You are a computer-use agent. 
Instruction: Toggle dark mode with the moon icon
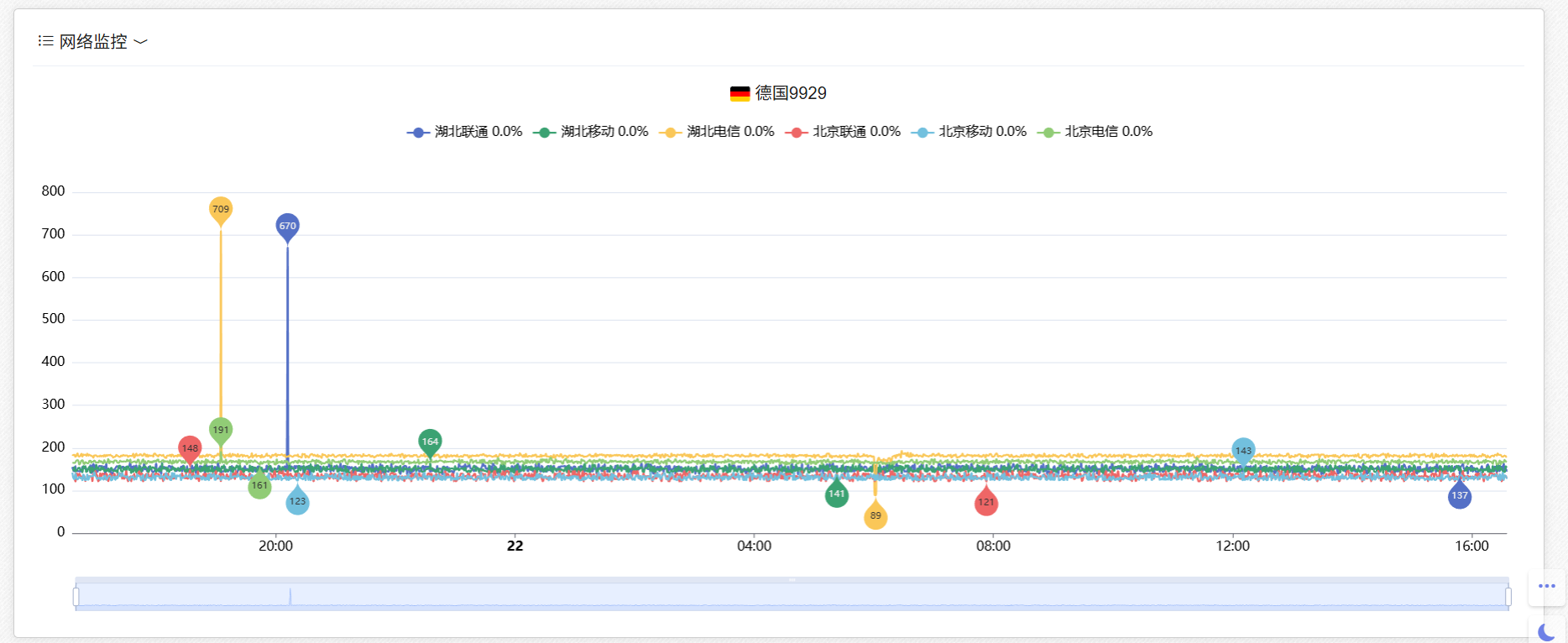coord(1546,632)
